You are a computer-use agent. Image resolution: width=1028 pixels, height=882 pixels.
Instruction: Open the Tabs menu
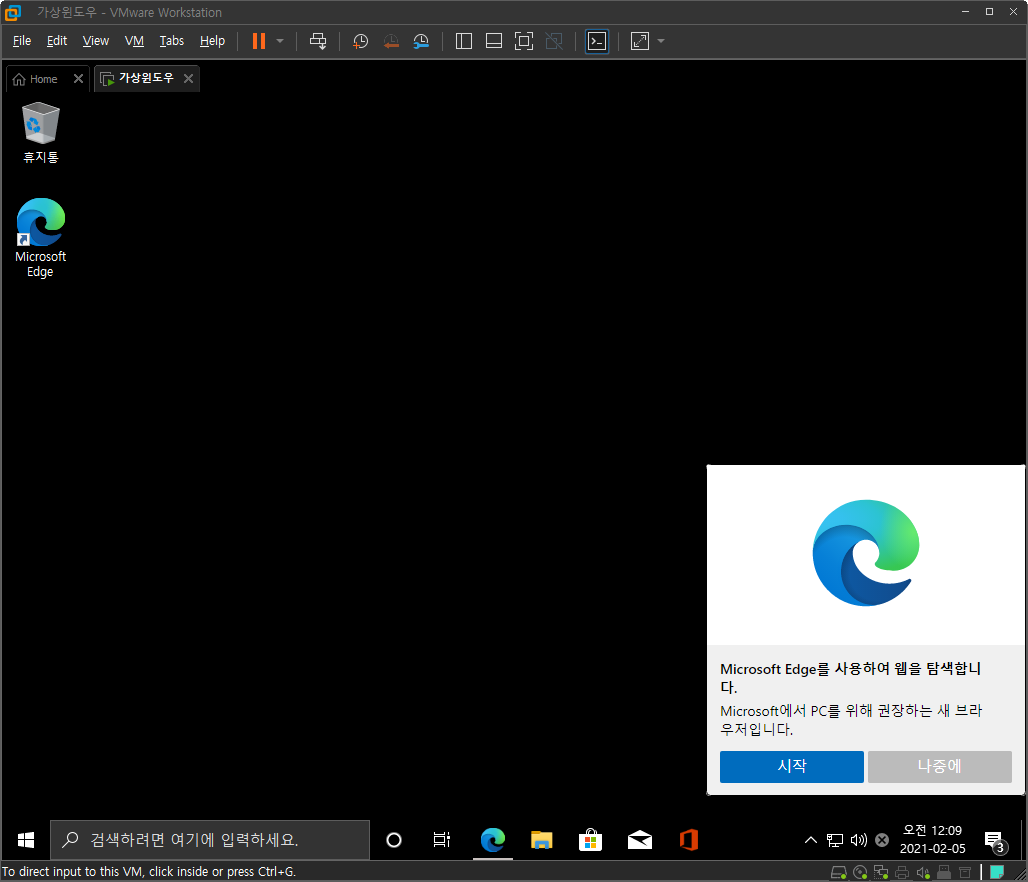coord(172,41)
